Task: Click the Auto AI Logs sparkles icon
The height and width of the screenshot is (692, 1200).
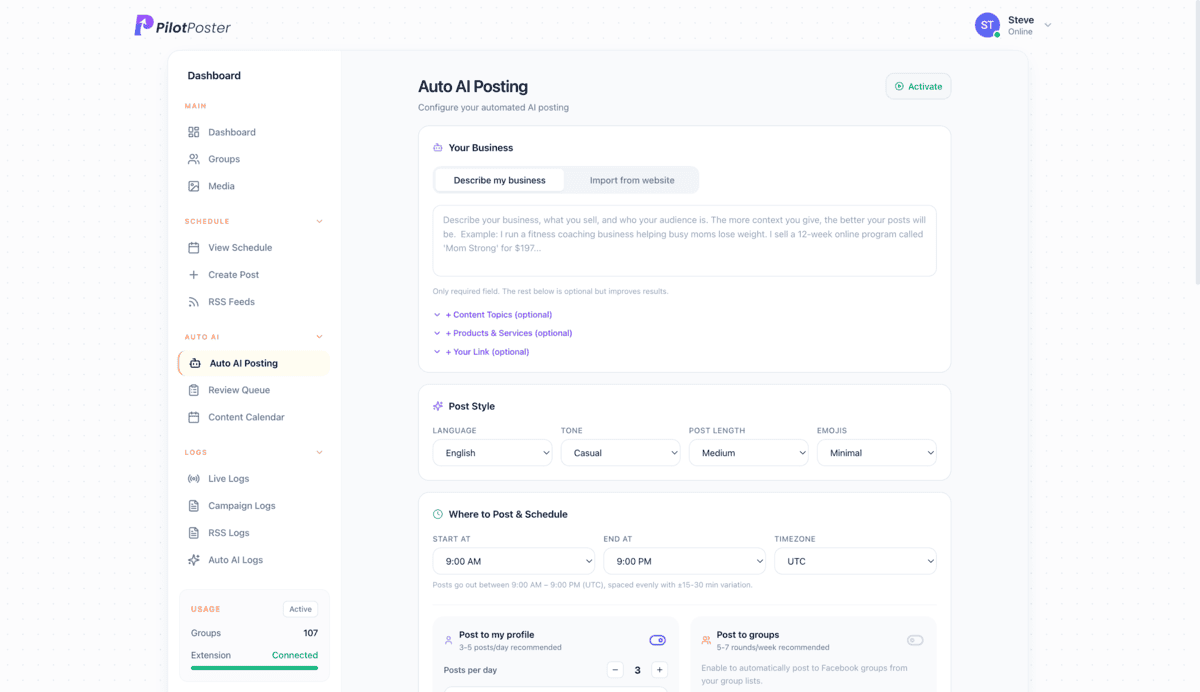Action: tap(194, 559)
